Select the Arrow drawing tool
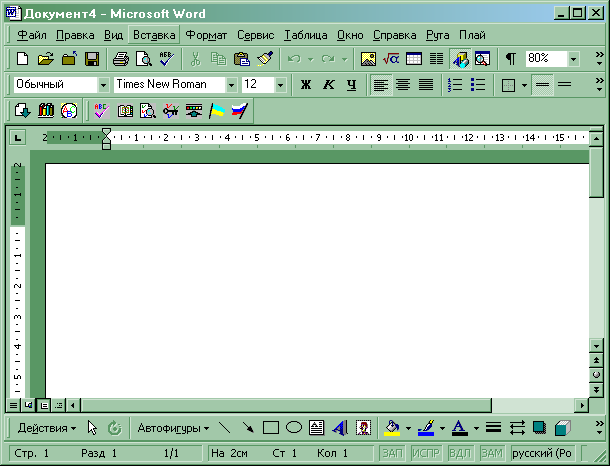Viewport: 610px width, 466px height. pos(248,428)
